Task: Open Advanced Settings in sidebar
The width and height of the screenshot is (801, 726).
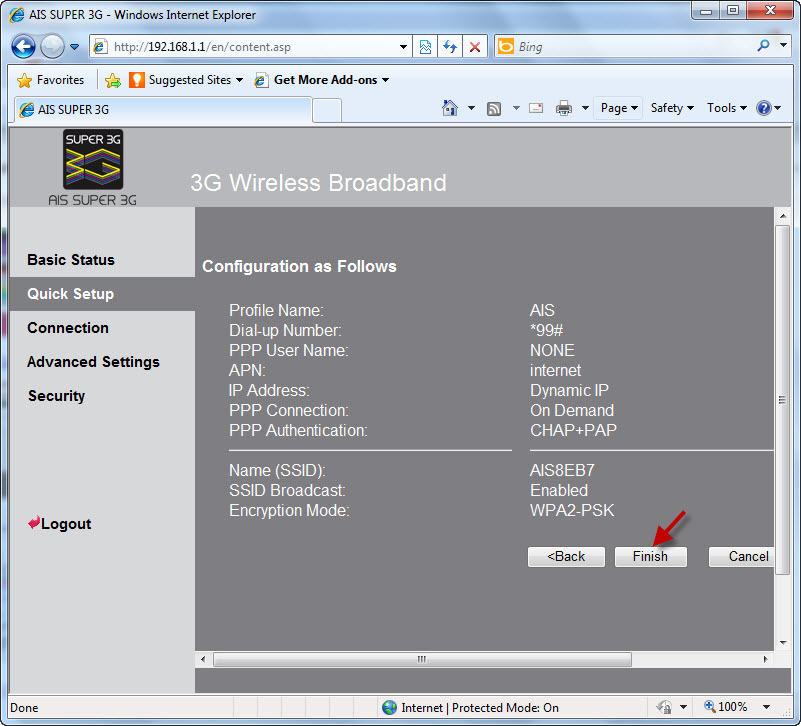Action: pos(93,362)
